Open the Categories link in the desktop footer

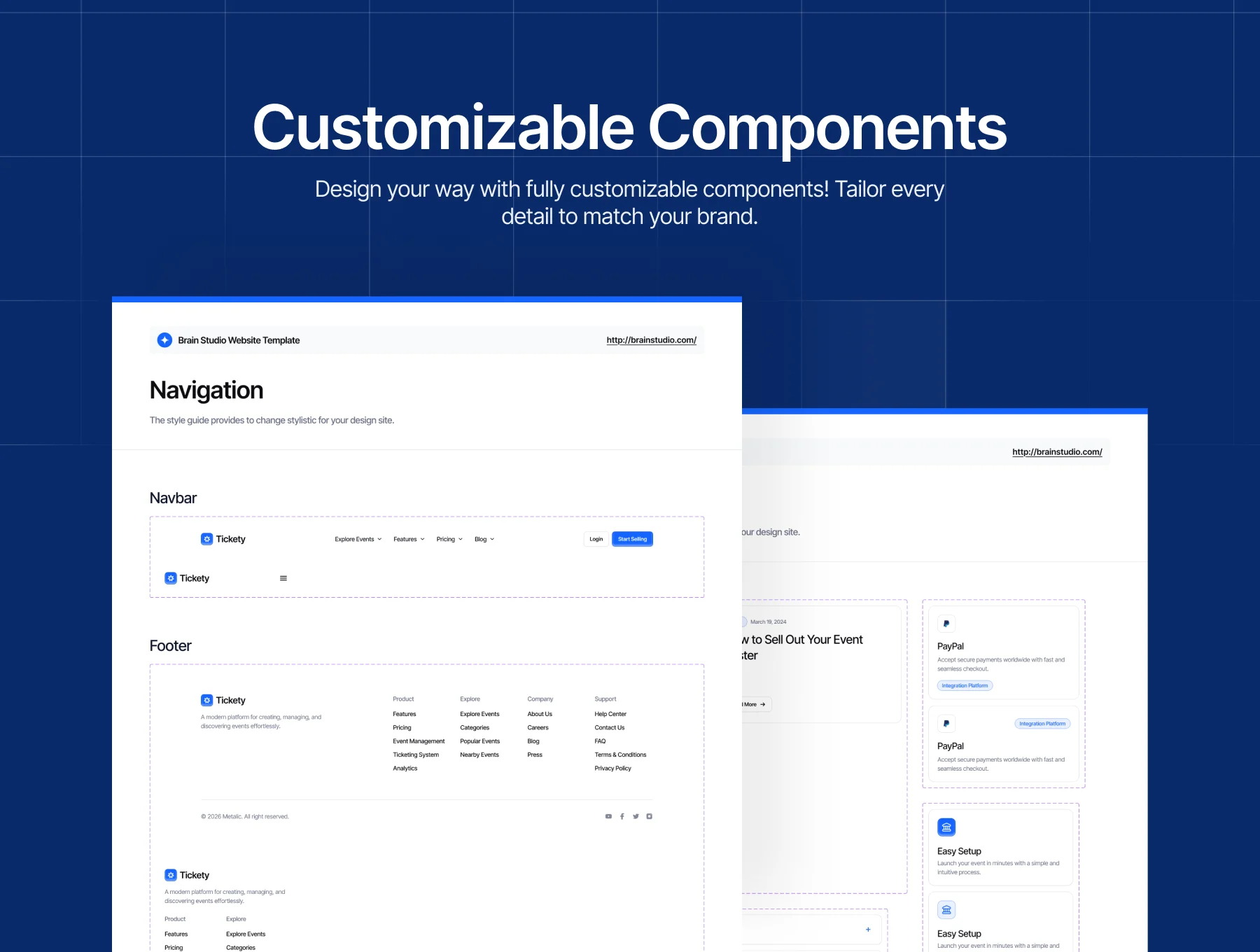tap(475, 728)
